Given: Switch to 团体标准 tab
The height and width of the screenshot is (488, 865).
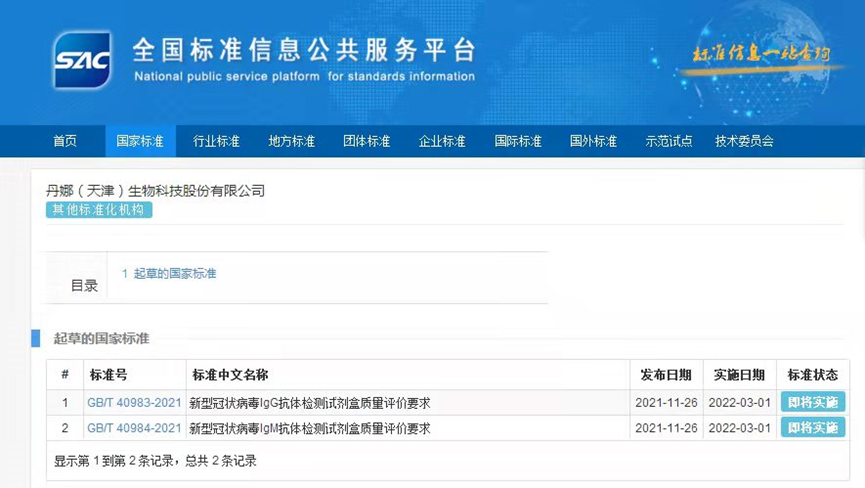Looking at the screenshot, I should tap(366, 141).
